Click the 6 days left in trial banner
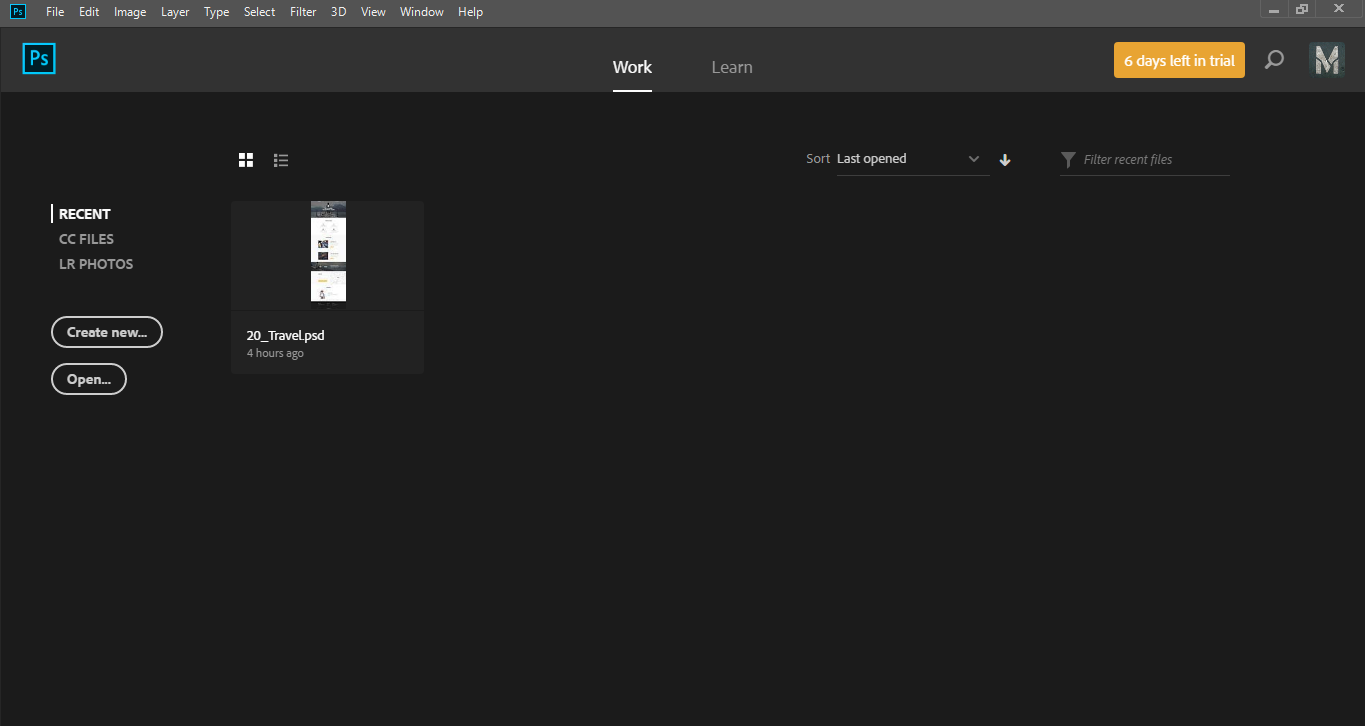Image resolution: width=1365 pixels, height=726 pixels. click(x=1179, y=60)
